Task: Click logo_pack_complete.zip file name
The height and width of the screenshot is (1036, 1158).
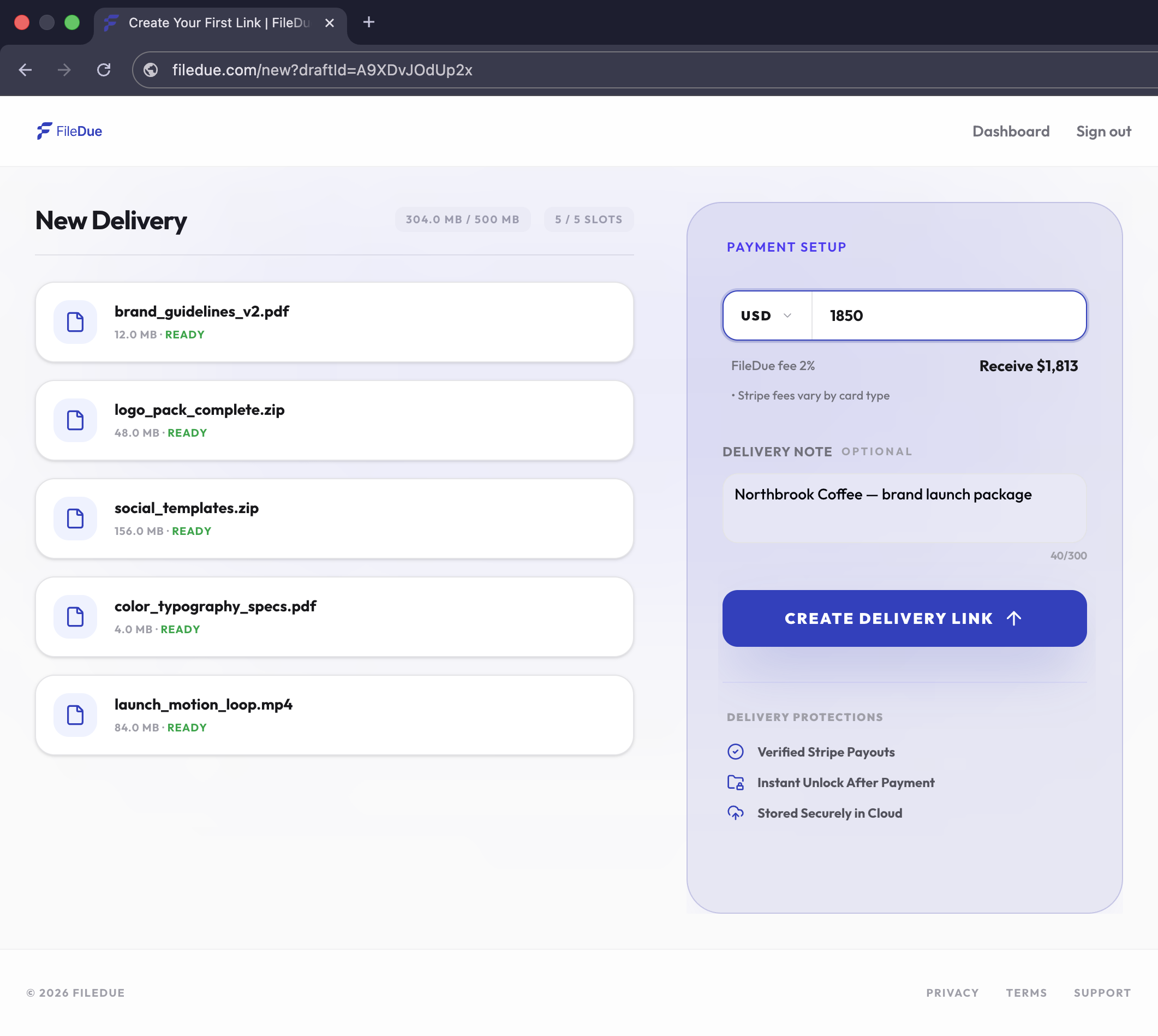Action: (x=199, y=410)
